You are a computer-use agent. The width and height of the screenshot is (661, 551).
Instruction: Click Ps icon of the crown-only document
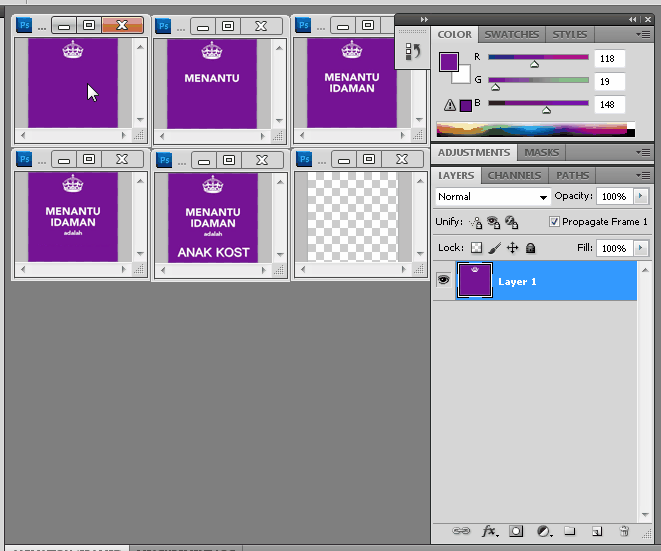point(24,25)
